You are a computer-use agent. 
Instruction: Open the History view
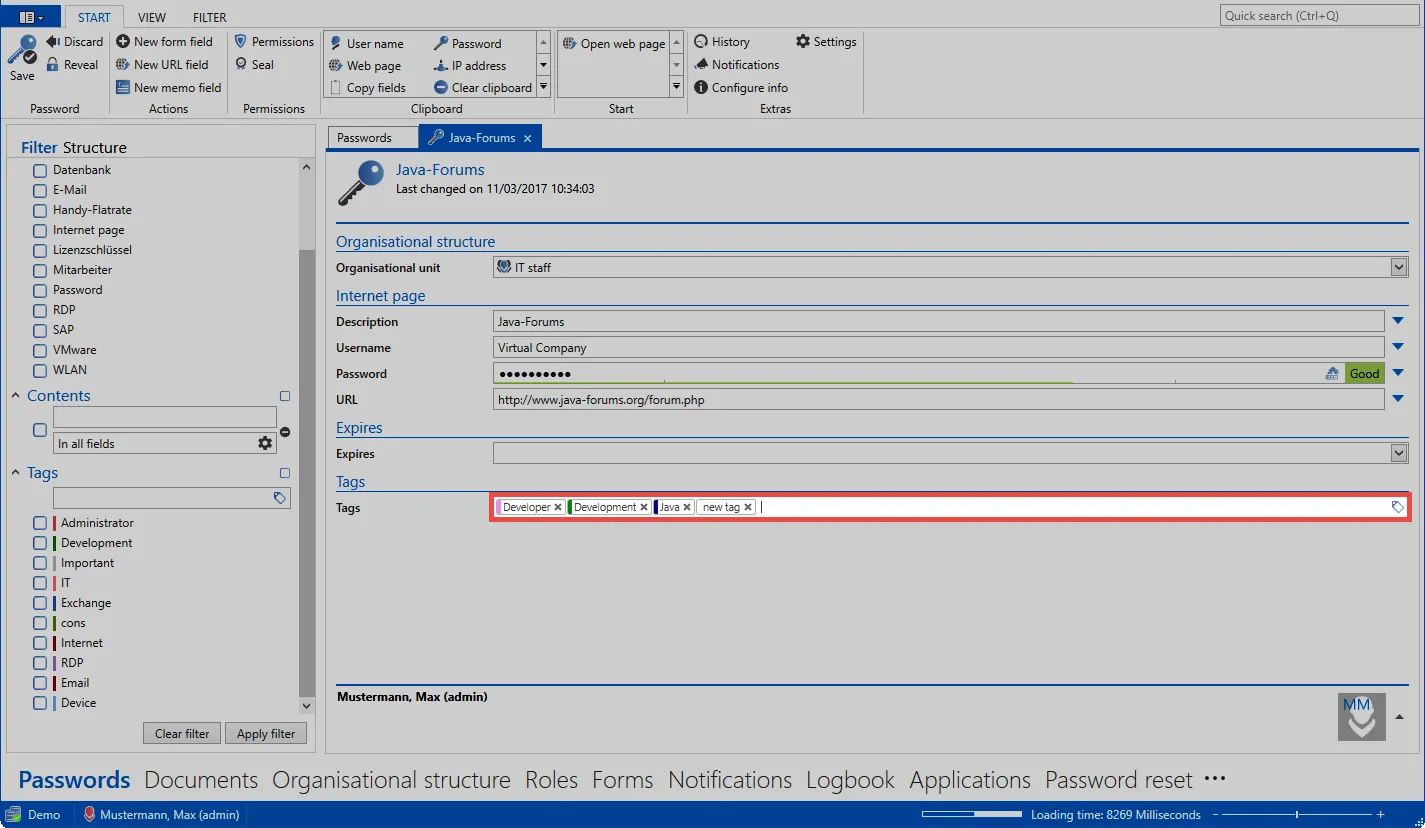[722, 42]
